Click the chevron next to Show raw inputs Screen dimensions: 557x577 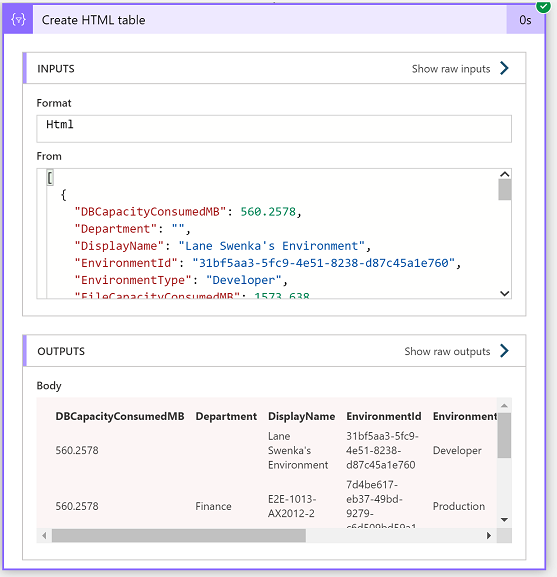coord(504,68)
